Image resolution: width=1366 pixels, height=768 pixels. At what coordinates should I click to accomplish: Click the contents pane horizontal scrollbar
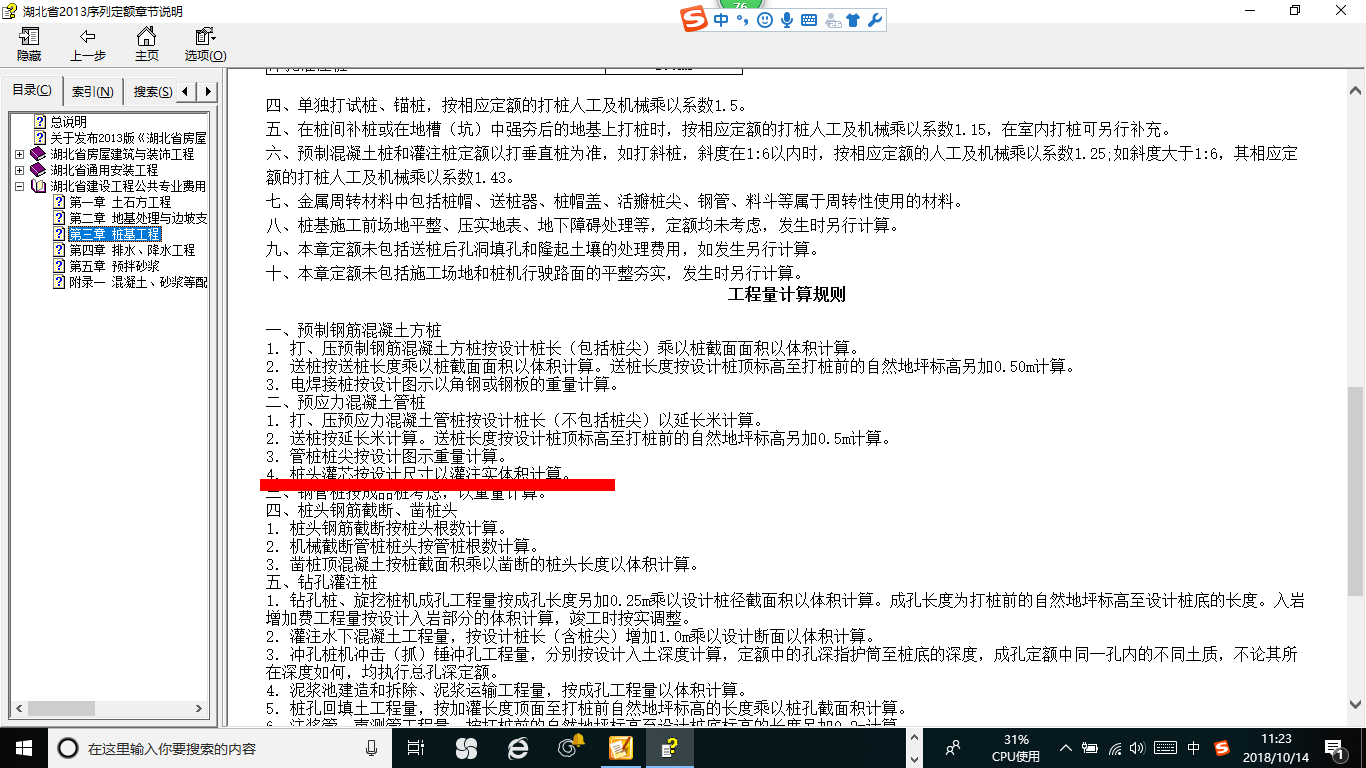110,709
